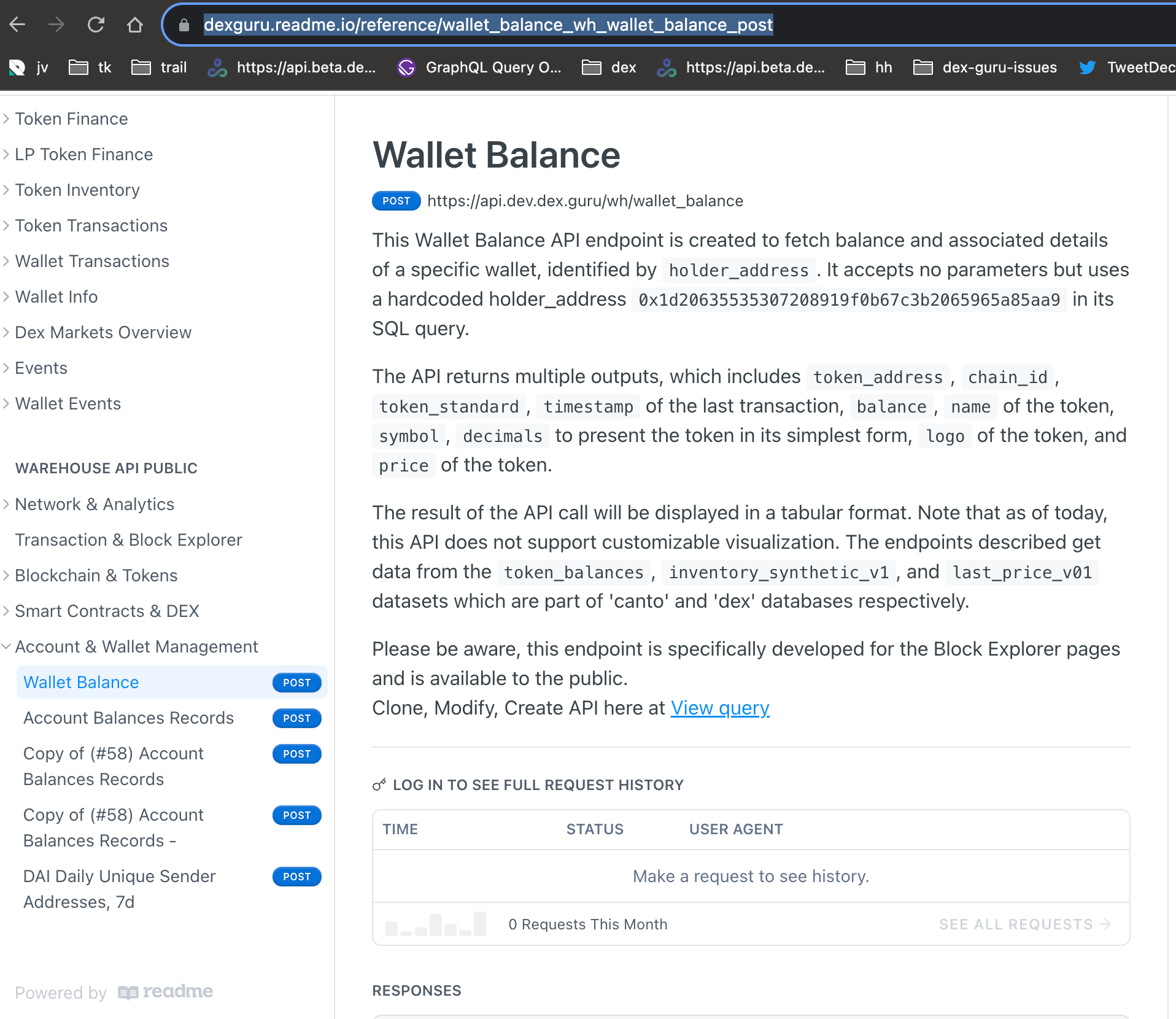Expand the Network & Analytics section

95,504
